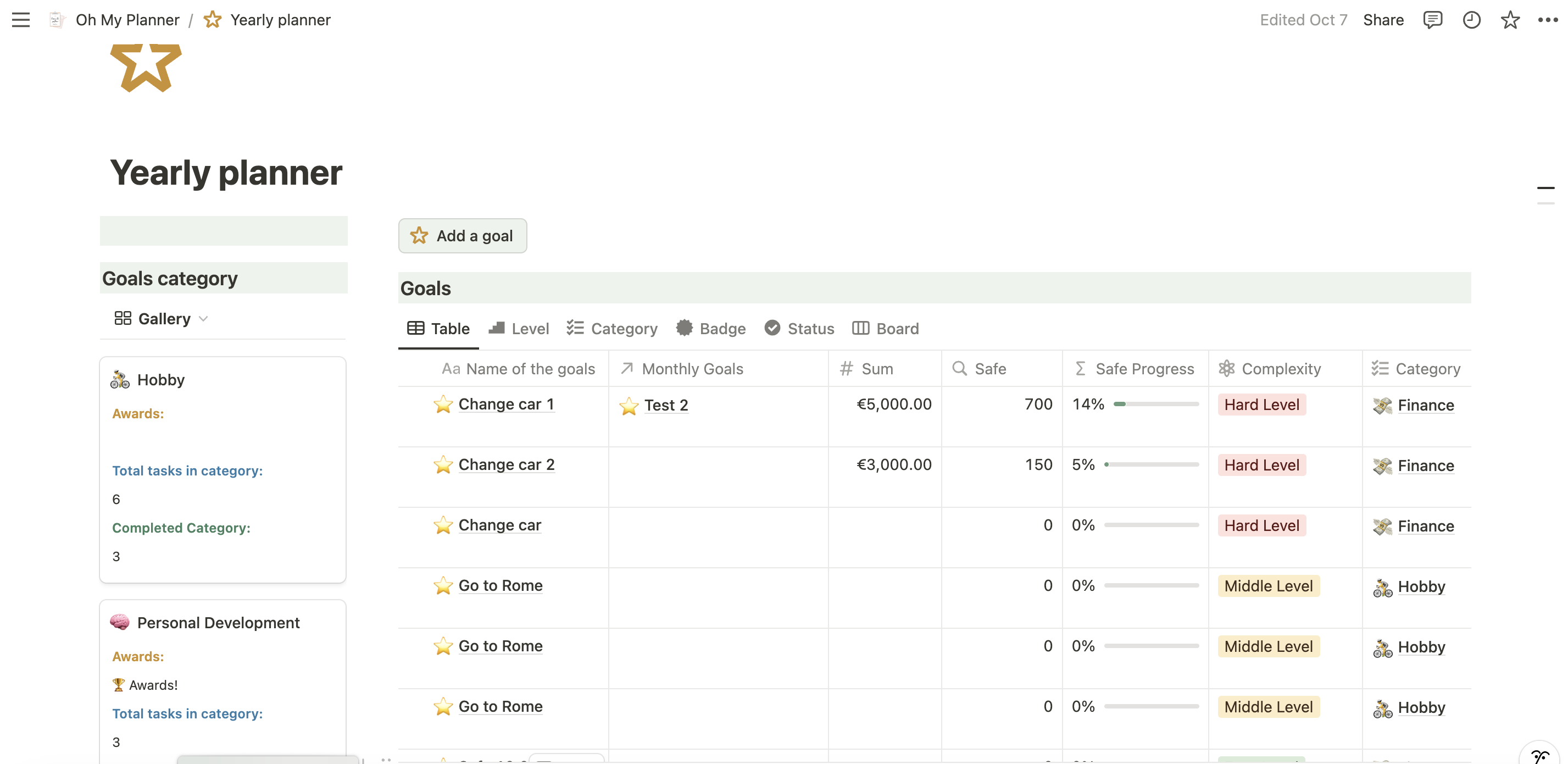1568x764 pixels.
Task: Open the Status view tab
Action: click(x=800, y=329)
